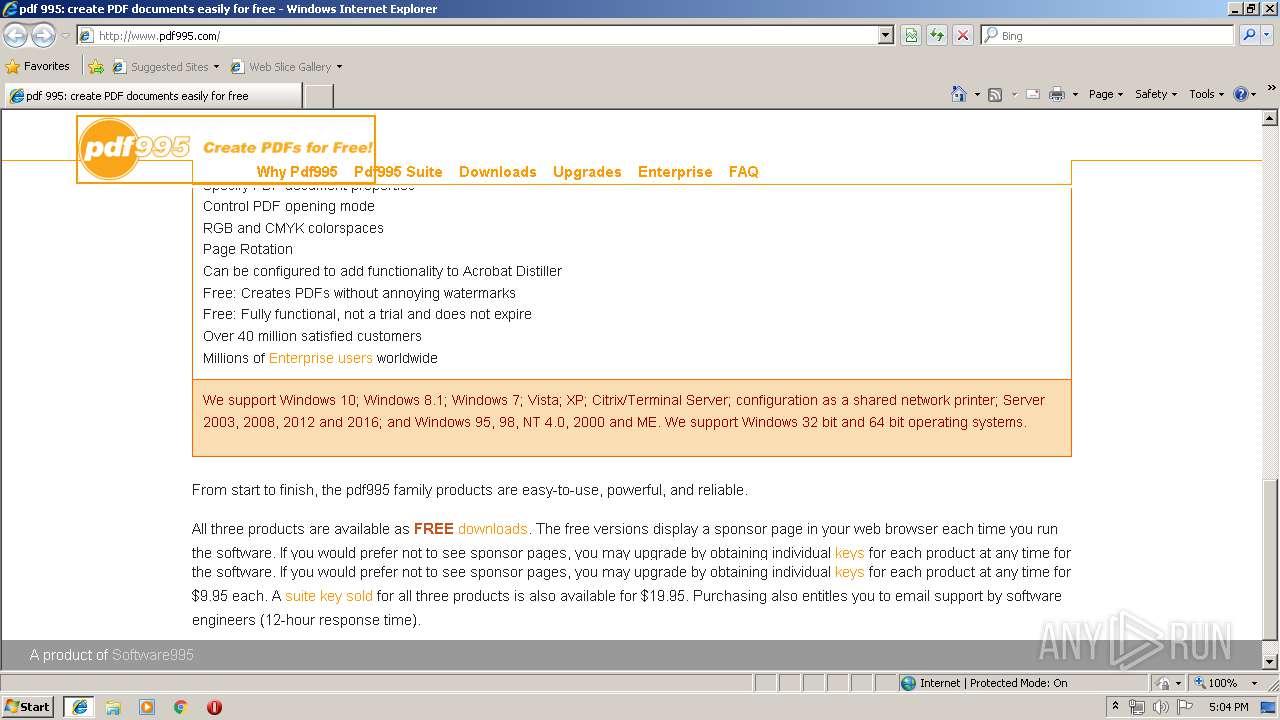Open the Upgrades navigation item
Image resolution: width=1280 pixels, height=720 pixels.
[x=587, y=172]
